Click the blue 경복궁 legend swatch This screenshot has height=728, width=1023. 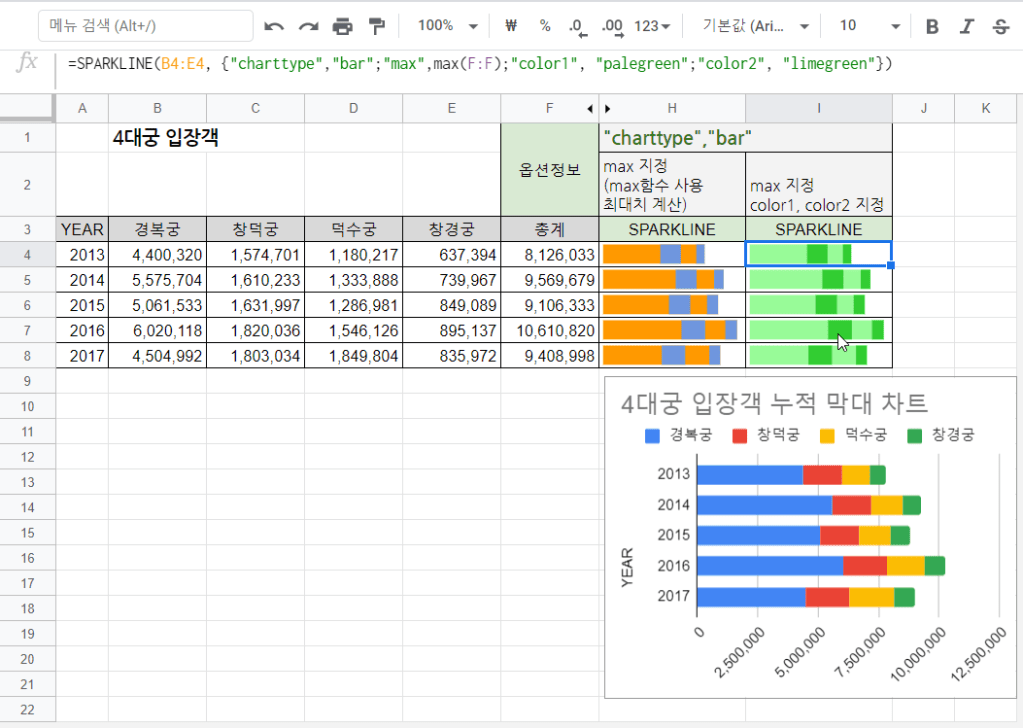653,435
